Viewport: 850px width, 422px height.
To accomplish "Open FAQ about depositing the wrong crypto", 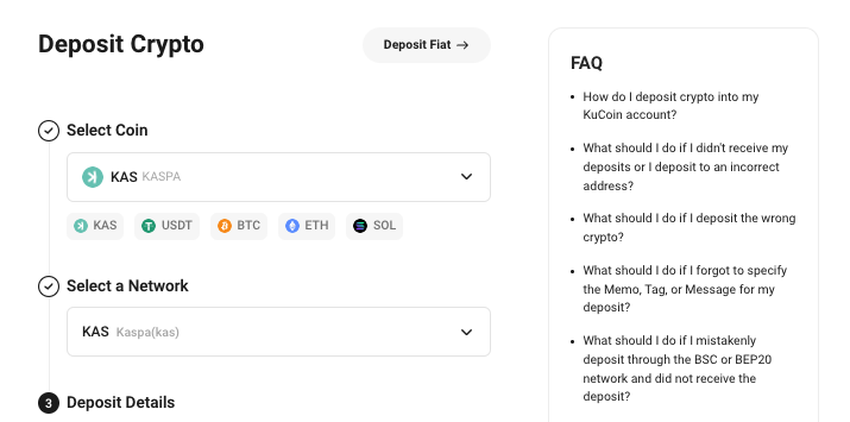I will (689, 227).
